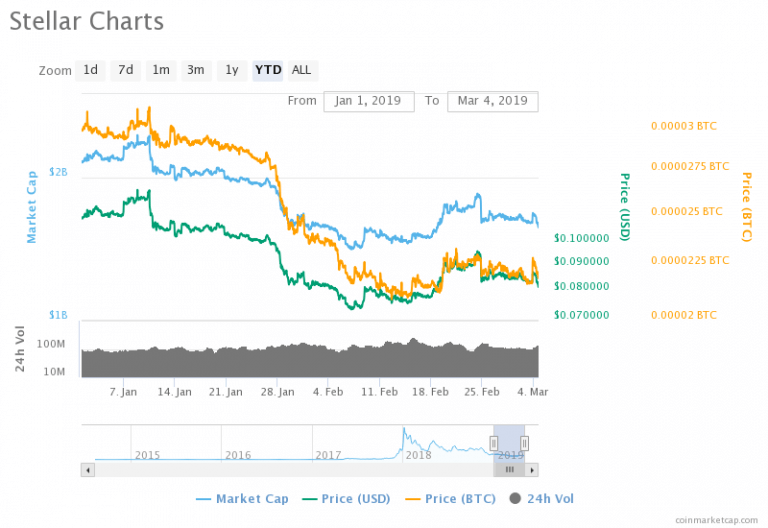Image resolution: width=768 pixels, height=528 pixels.
Task: Choose the 1y zoom option
Action: tap(232, 71)
